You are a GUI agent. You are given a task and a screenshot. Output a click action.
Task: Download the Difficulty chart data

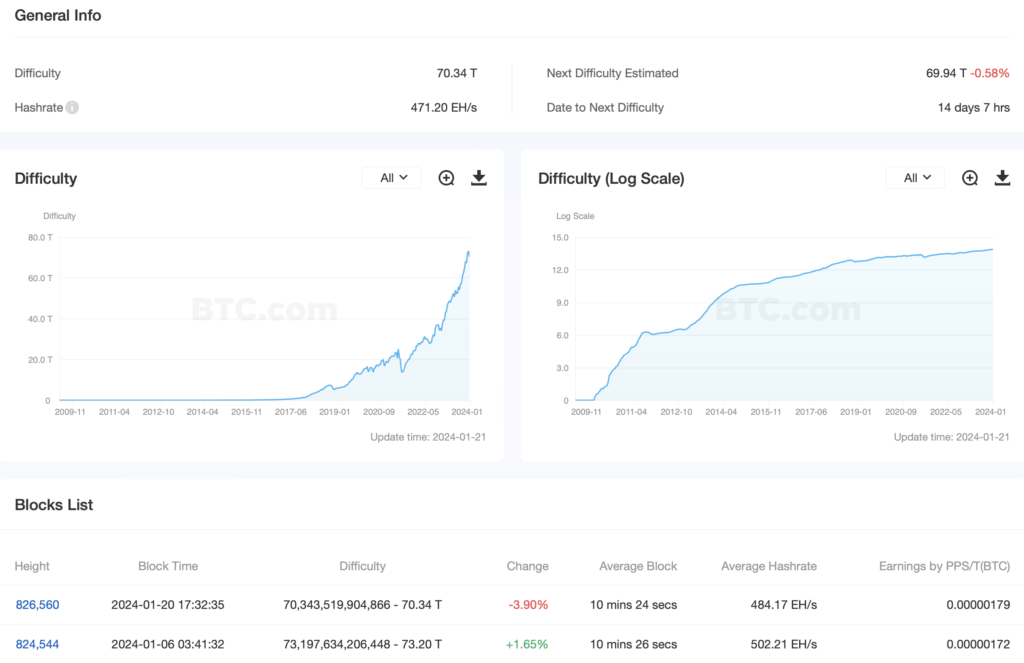(x=479, y=178)
